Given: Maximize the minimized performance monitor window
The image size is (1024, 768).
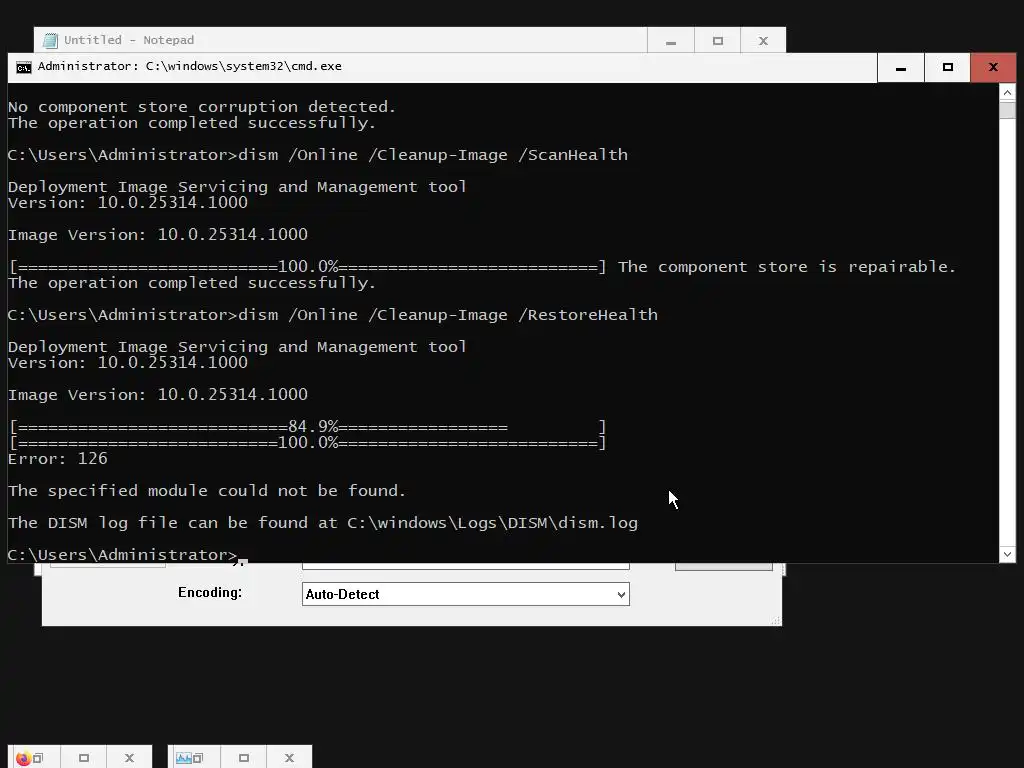Looking at the screenshot, I should click(244, 758).
